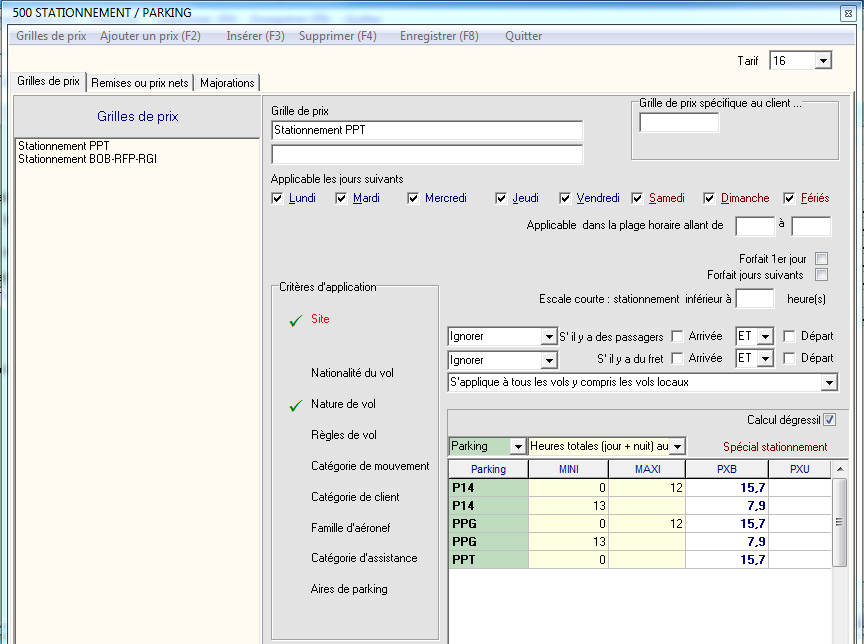
Task: Close the Stationnement / Parking window
Action: [849, 13]
